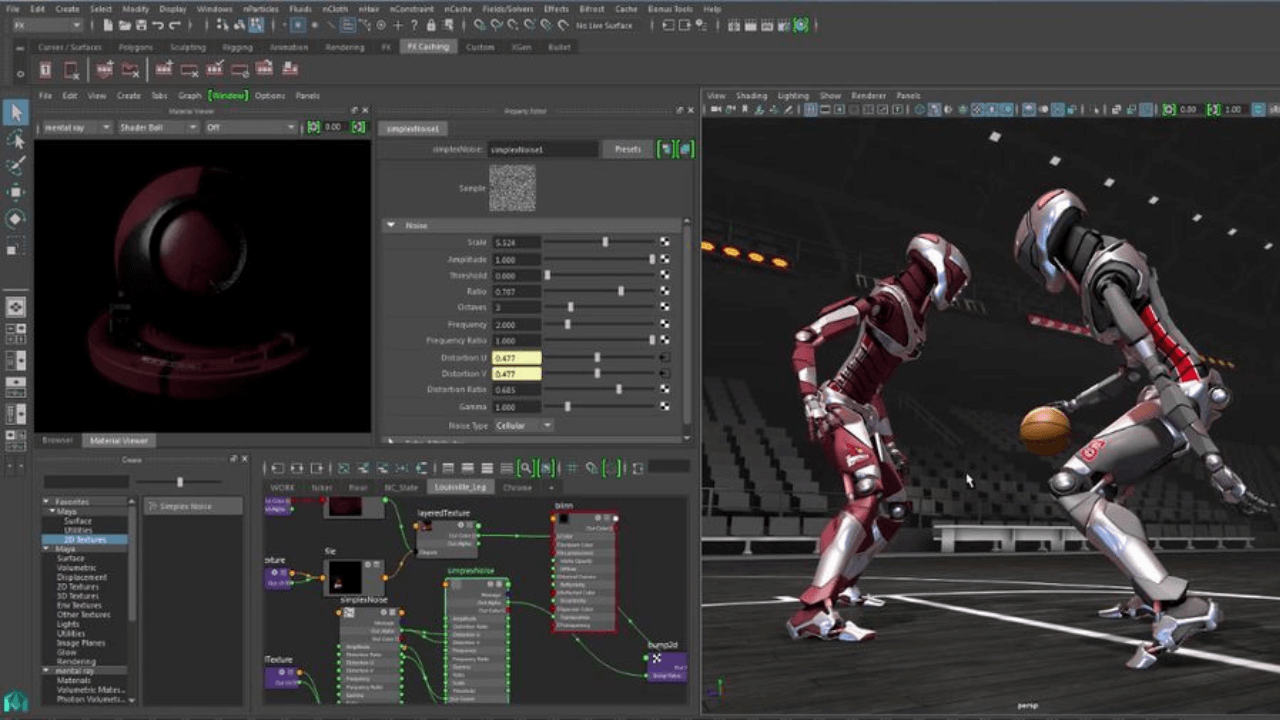Select the Lasso tool in the left toolbox
Viewport: 1280px width, 720px height.
[15, 141]
